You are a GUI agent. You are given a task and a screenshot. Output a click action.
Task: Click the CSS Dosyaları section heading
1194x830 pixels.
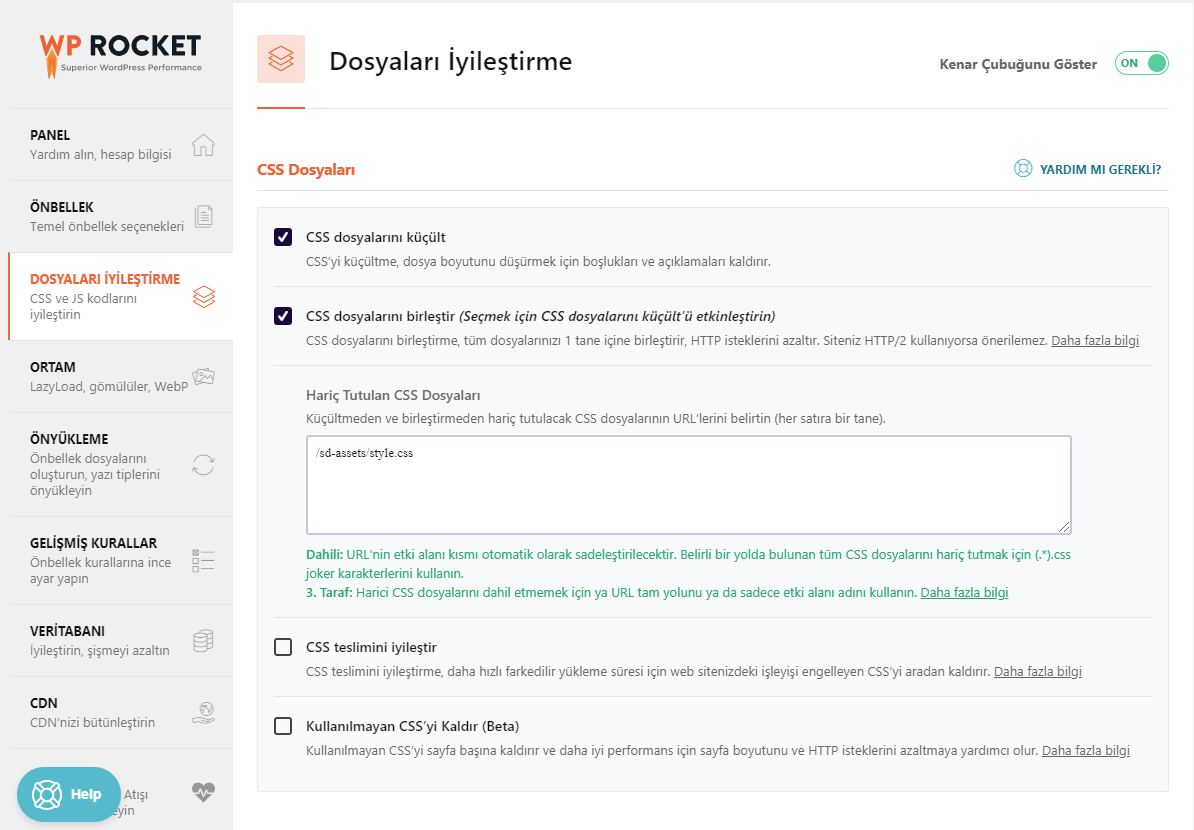(306, 170)
